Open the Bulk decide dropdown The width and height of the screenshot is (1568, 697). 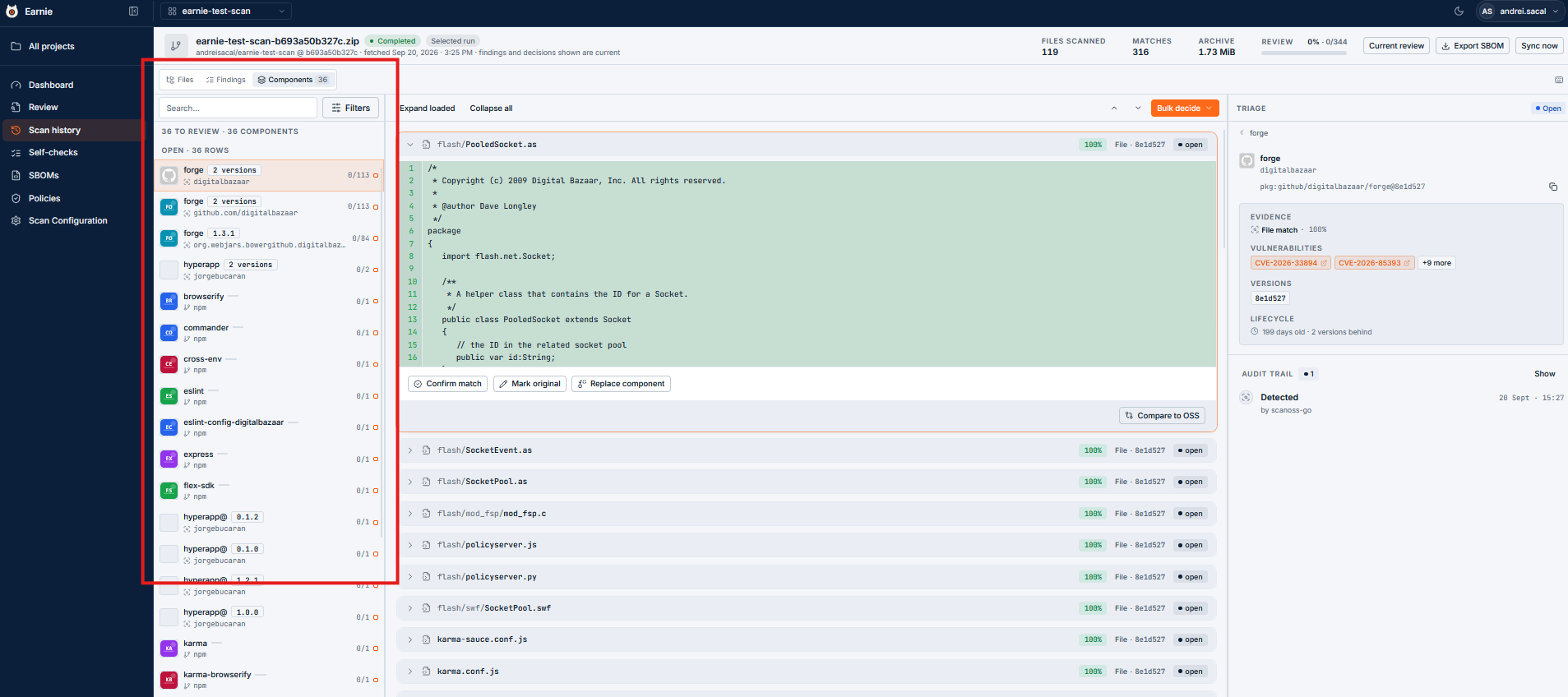point(1184,108)
